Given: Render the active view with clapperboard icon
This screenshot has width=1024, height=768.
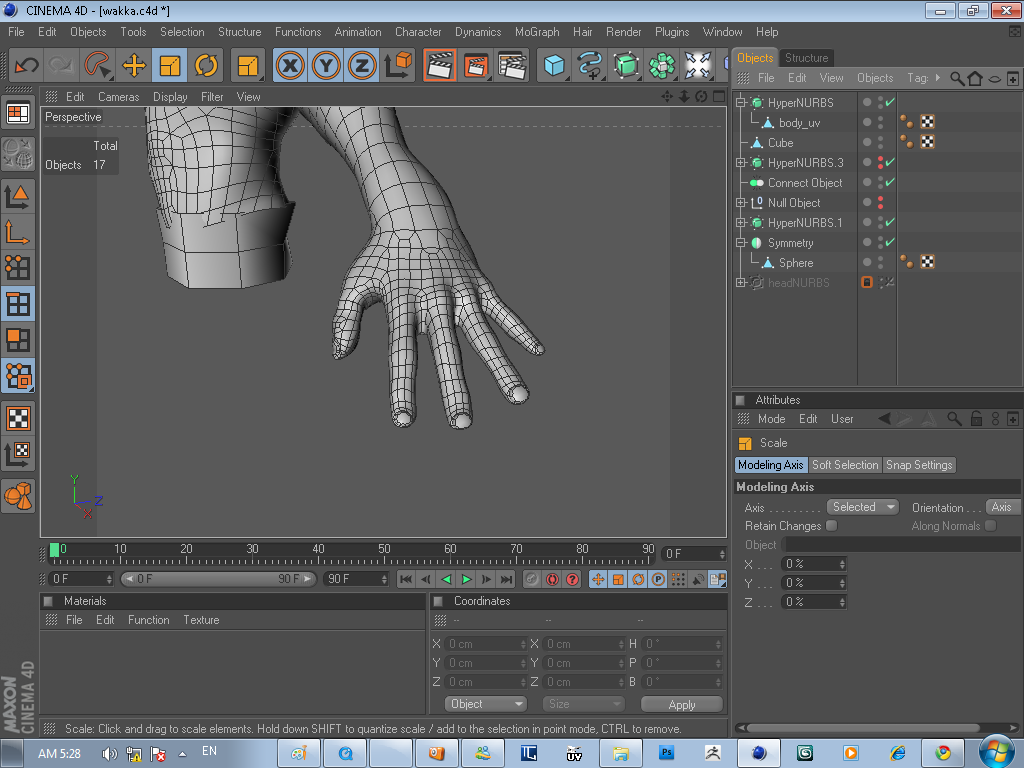Looking at the screenshot, I should (440, 65).
